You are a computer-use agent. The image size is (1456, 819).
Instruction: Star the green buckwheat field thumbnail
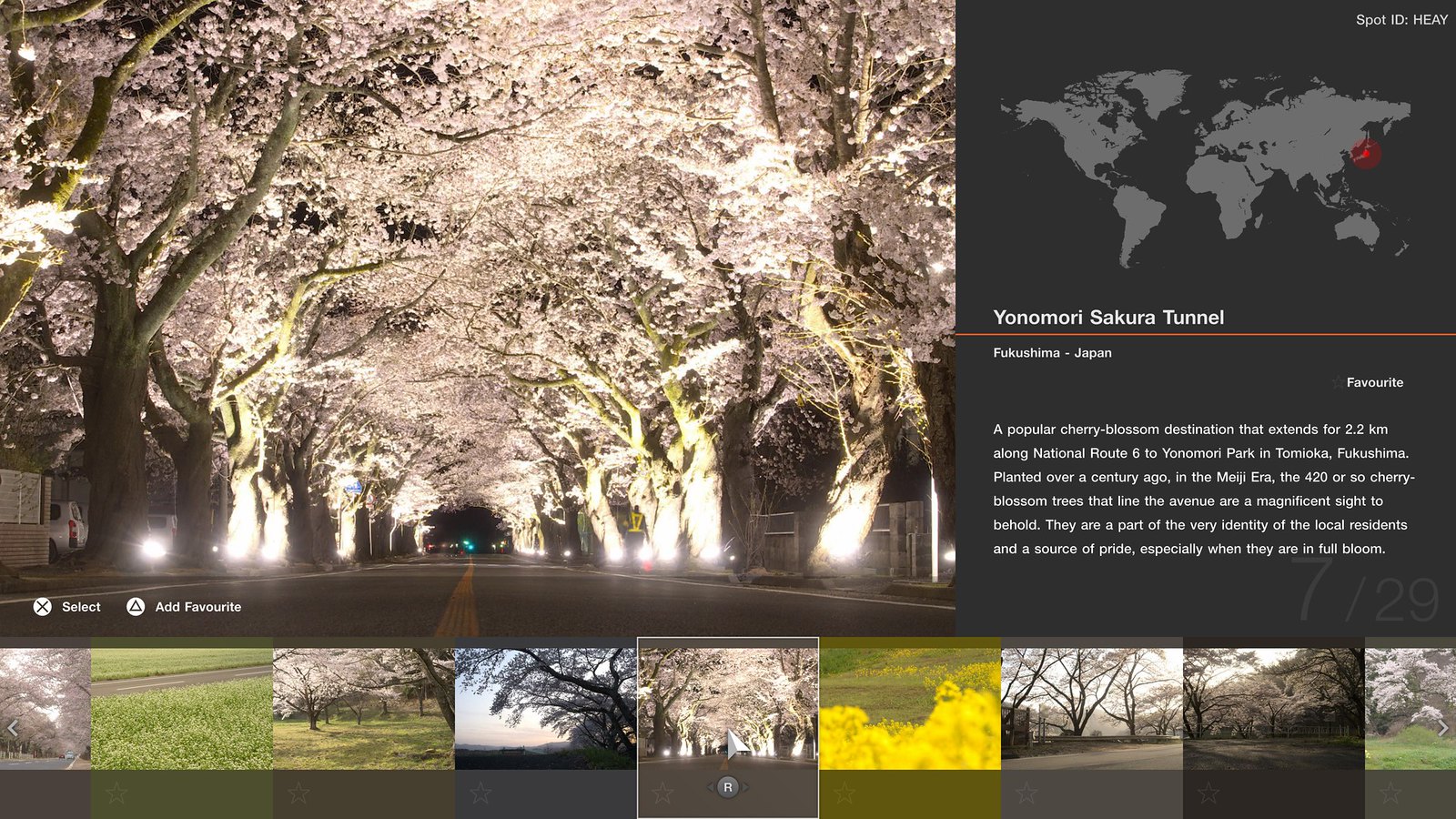[116, 793]
